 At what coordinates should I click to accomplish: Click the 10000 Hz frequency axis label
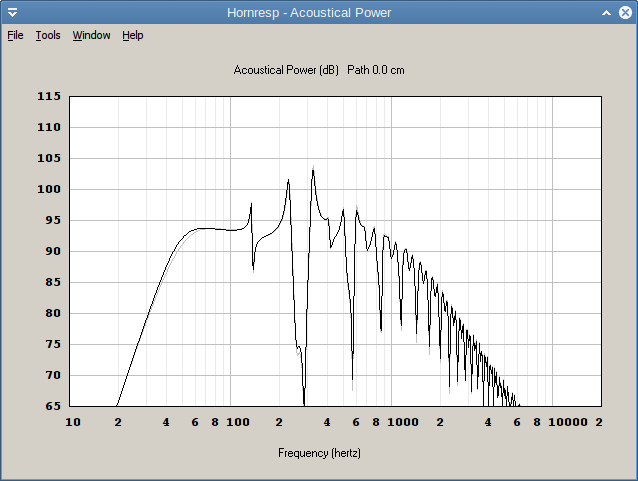click(x=568, y=422)
